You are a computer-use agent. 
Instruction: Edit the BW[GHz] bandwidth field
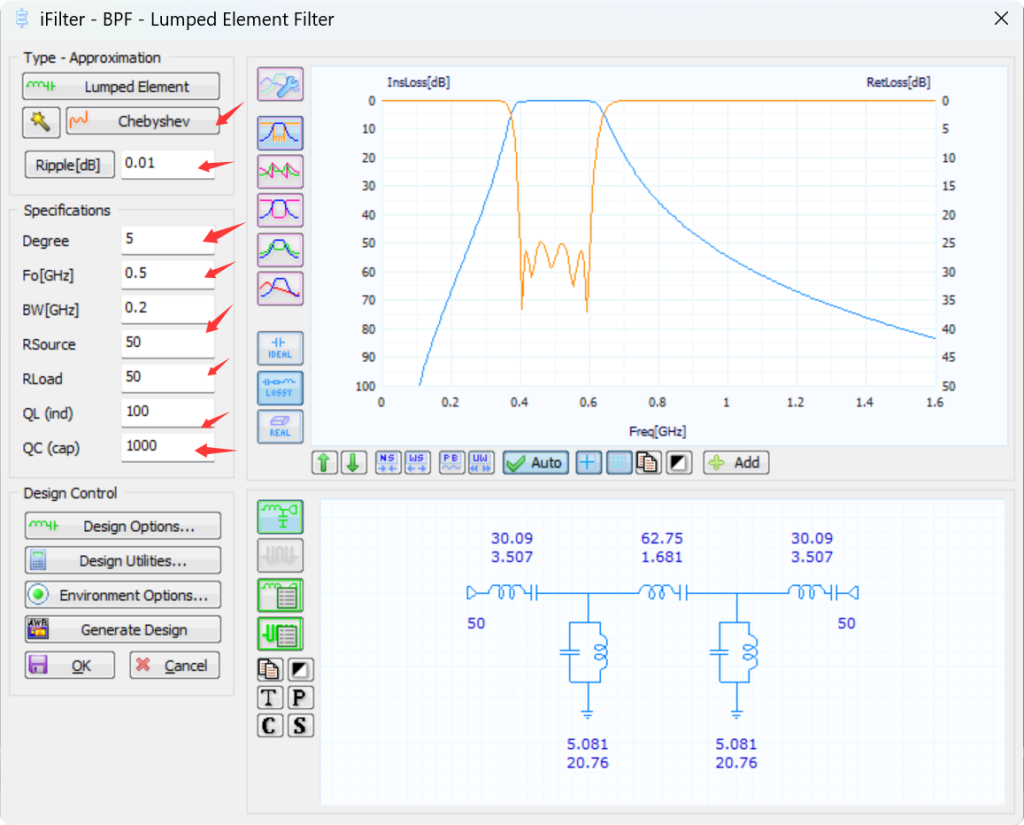click(x=168, y=308)
